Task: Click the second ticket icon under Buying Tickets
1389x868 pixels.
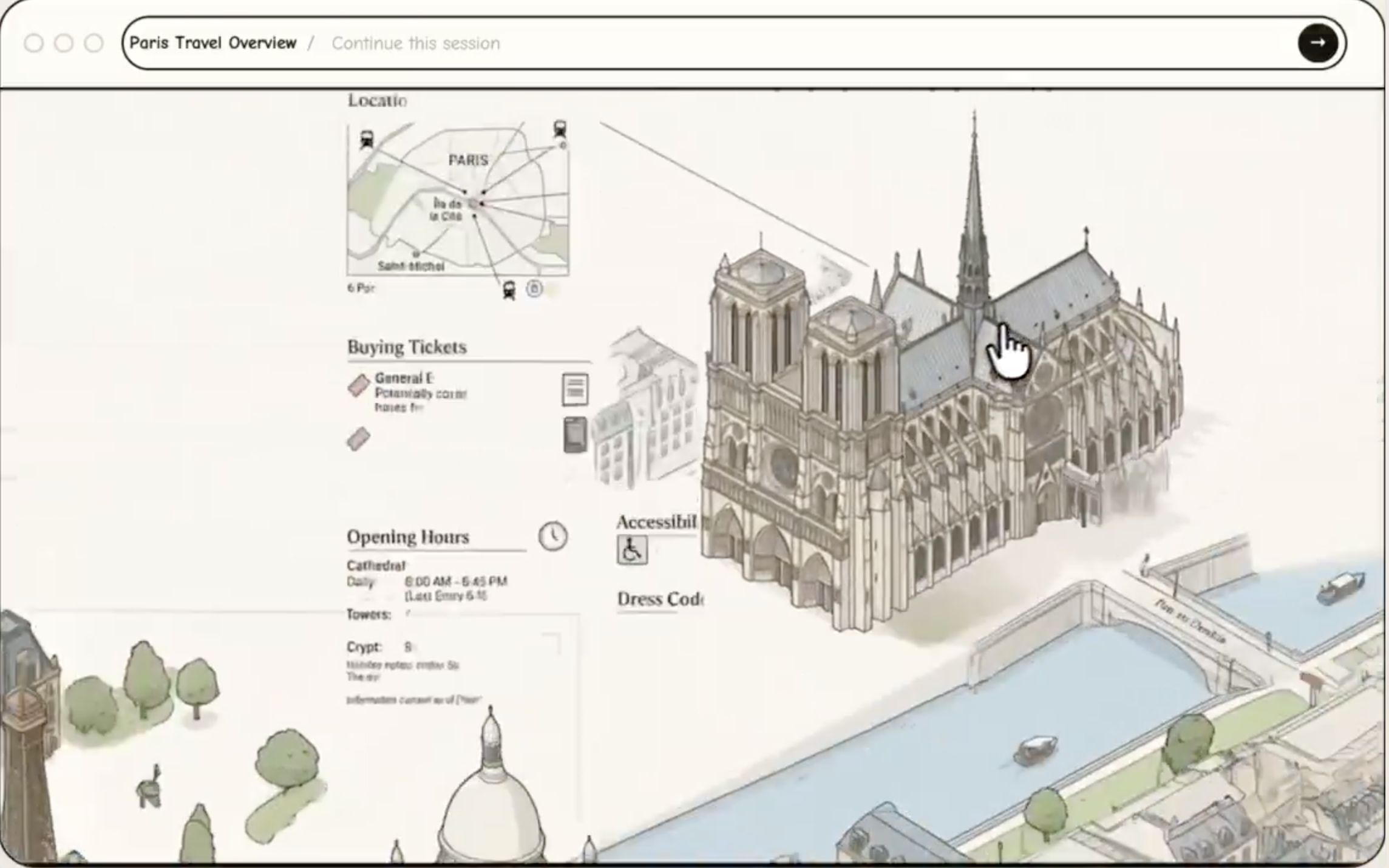Action: click(x=358, y=439)
